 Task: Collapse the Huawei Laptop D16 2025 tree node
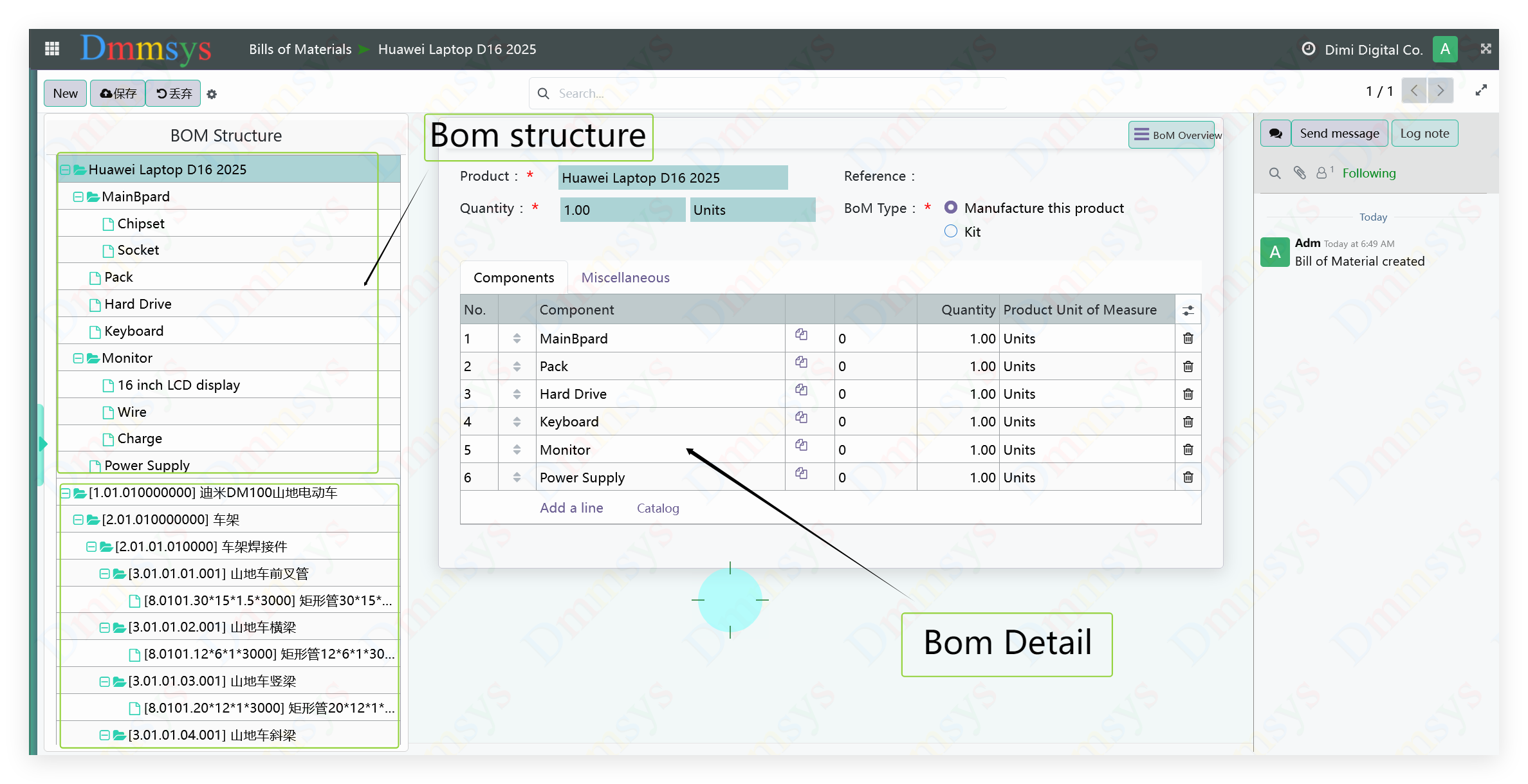(x=65, y=170)
